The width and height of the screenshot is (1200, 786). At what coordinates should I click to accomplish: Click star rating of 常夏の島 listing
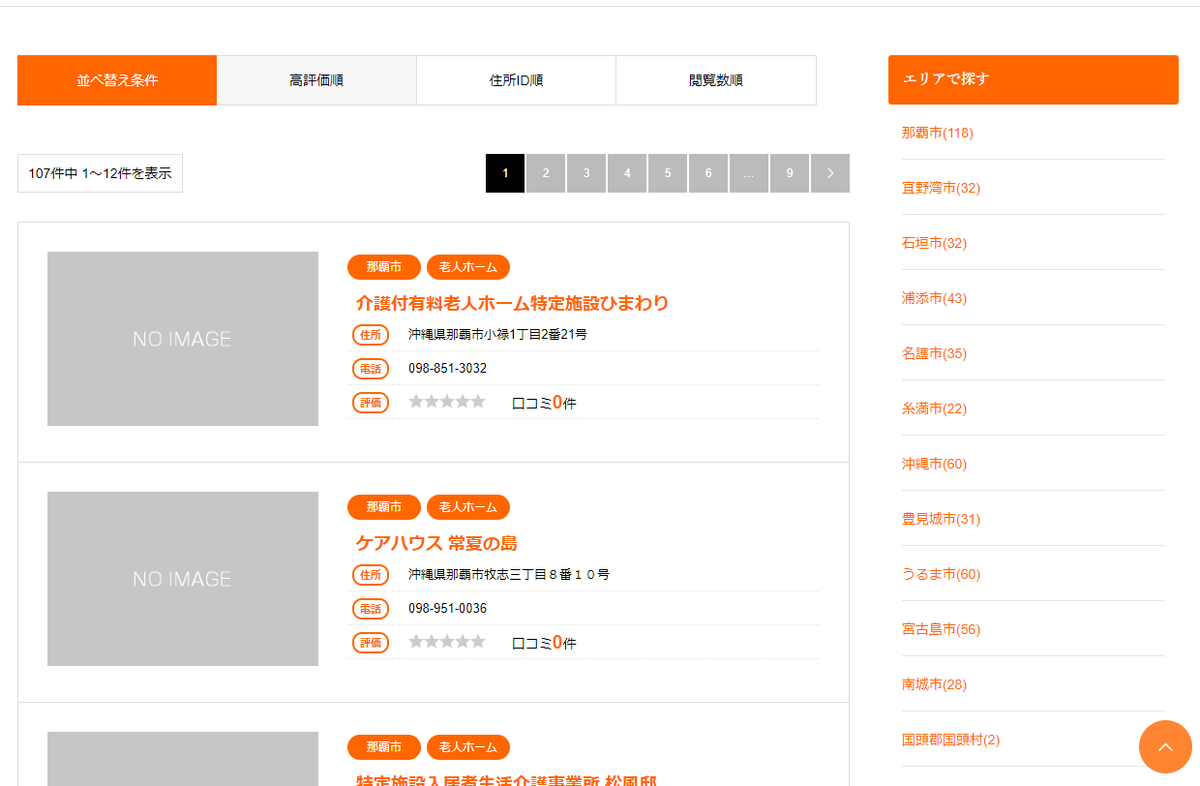447,642
